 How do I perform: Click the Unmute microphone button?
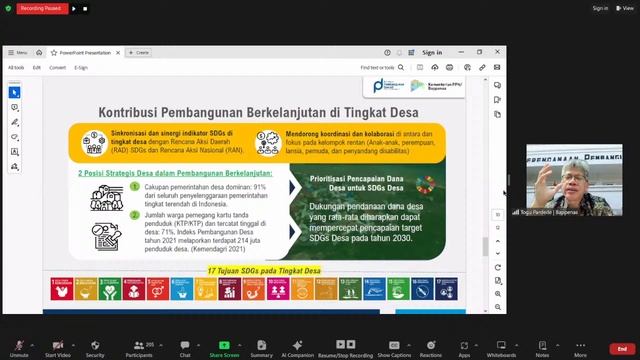coord(19,349)
